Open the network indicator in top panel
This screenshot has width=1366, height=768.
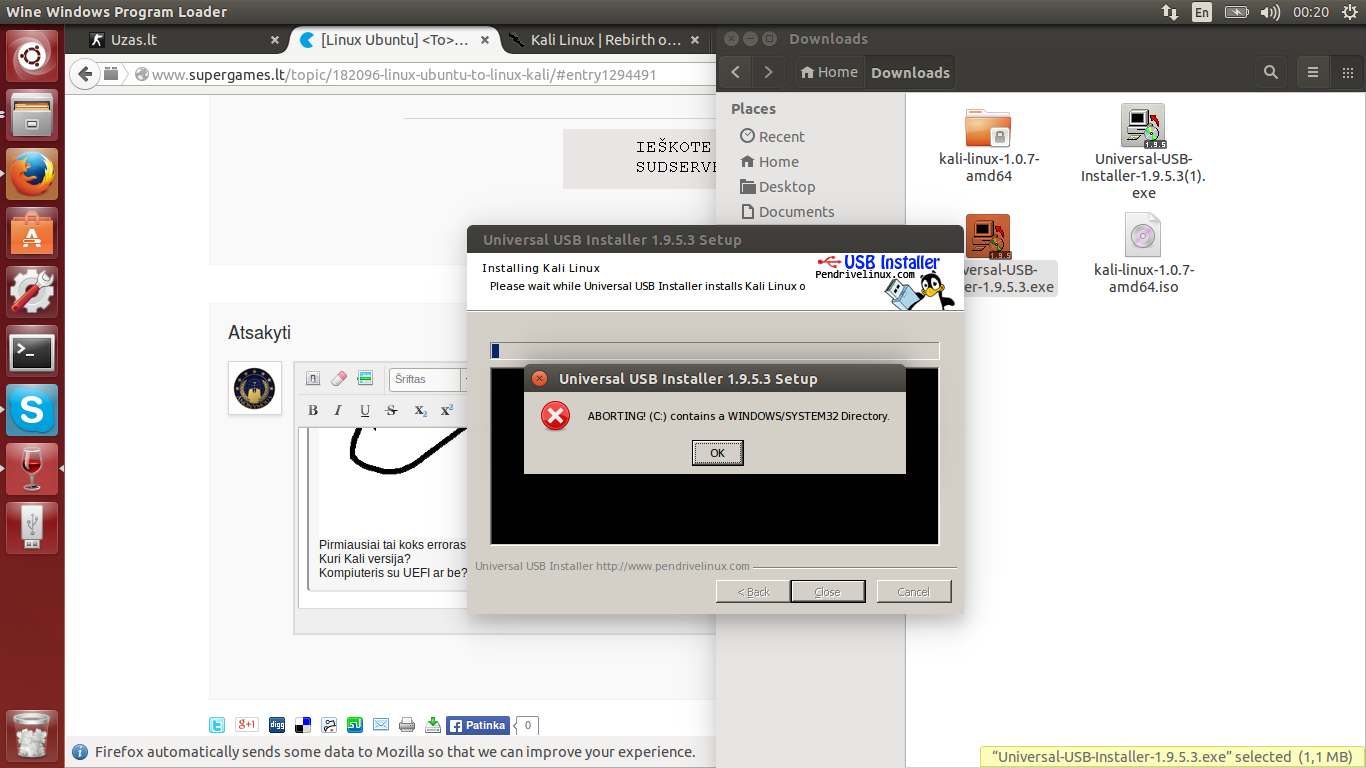point(1169,12)
